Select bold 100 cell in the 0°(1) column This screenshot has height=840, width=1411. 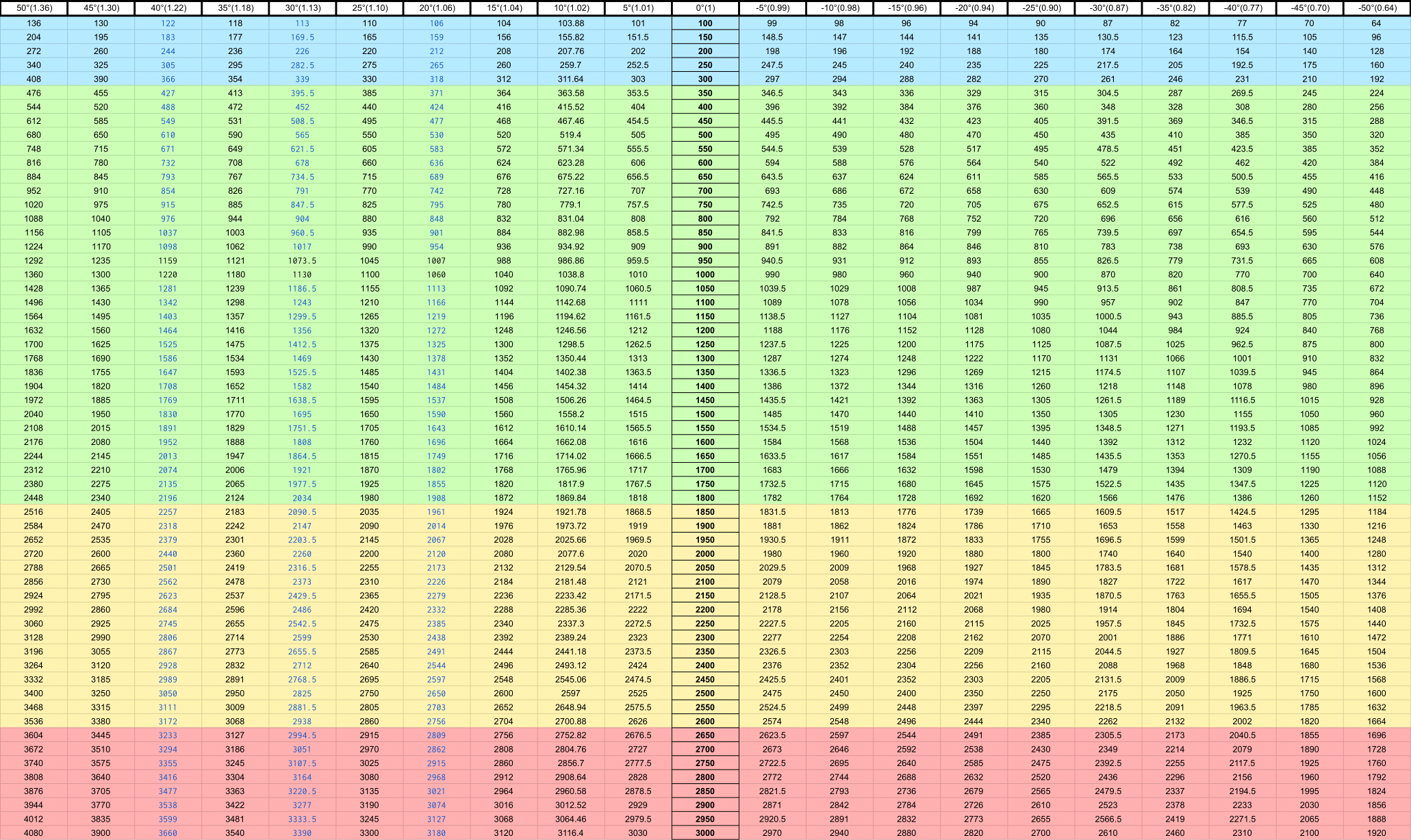704,23
